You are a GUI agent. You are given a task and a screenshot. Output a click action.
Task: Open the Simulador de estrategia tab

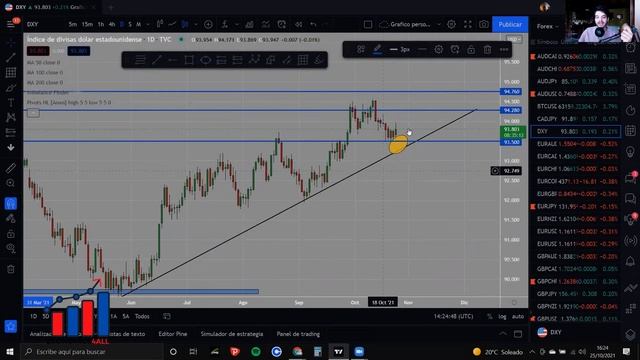(232, 334)
